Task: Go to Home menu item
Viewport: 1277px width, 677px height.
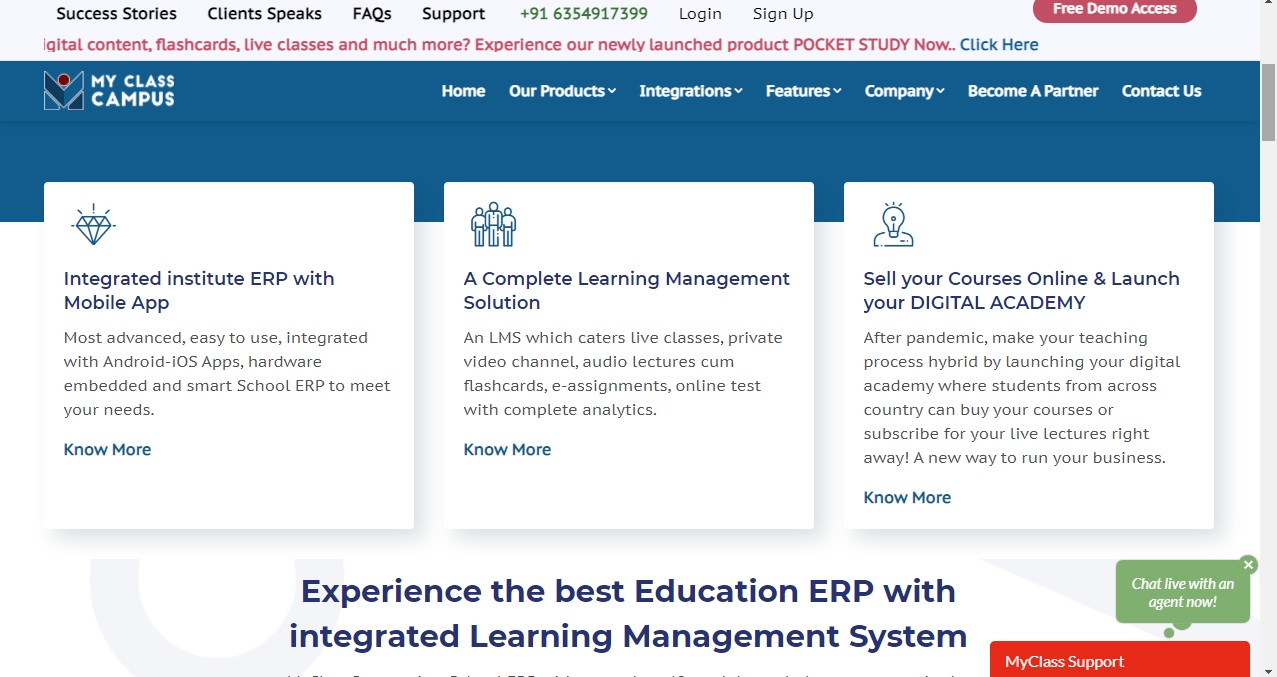Action: [463, 91]
